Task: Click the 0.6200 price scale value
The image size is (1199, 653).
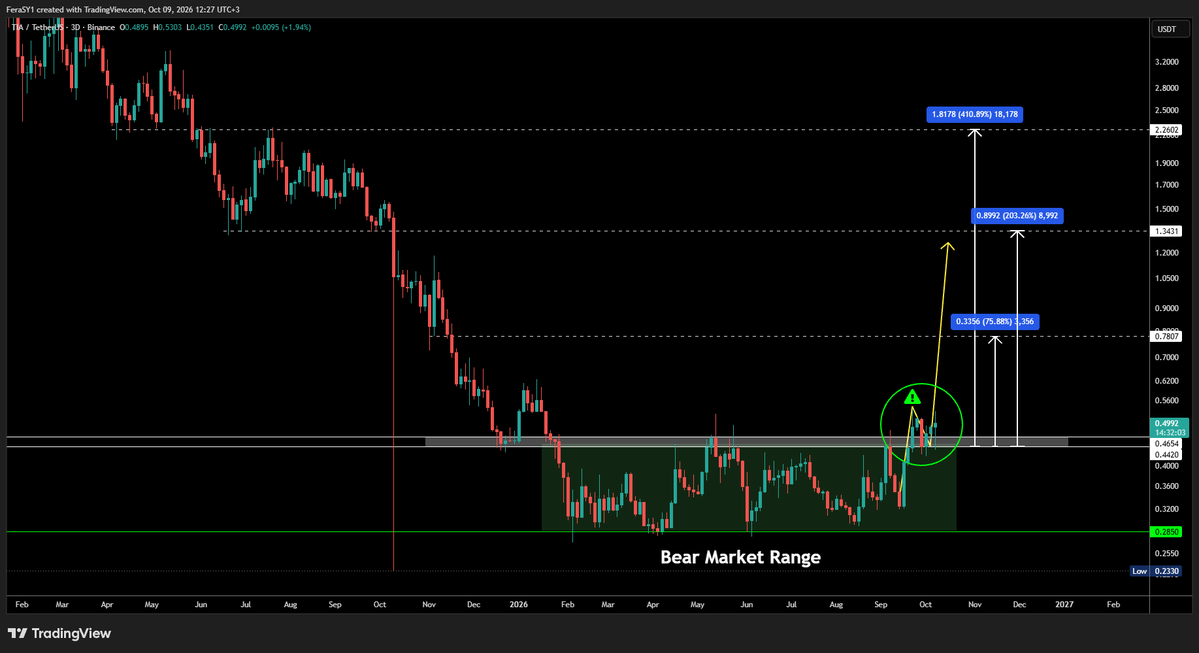Action: pos(1167,381)
